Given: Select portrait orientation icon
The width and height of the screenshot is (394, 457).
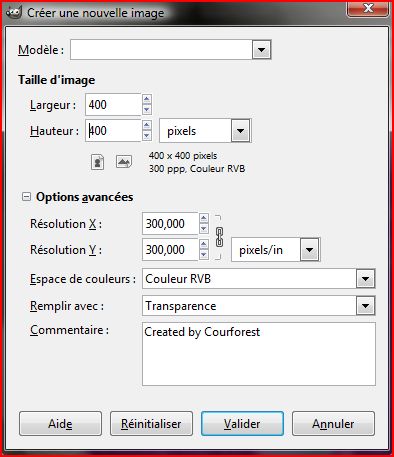Looking at the screenshot, I should pyautogui.click(x=97, y=162).
